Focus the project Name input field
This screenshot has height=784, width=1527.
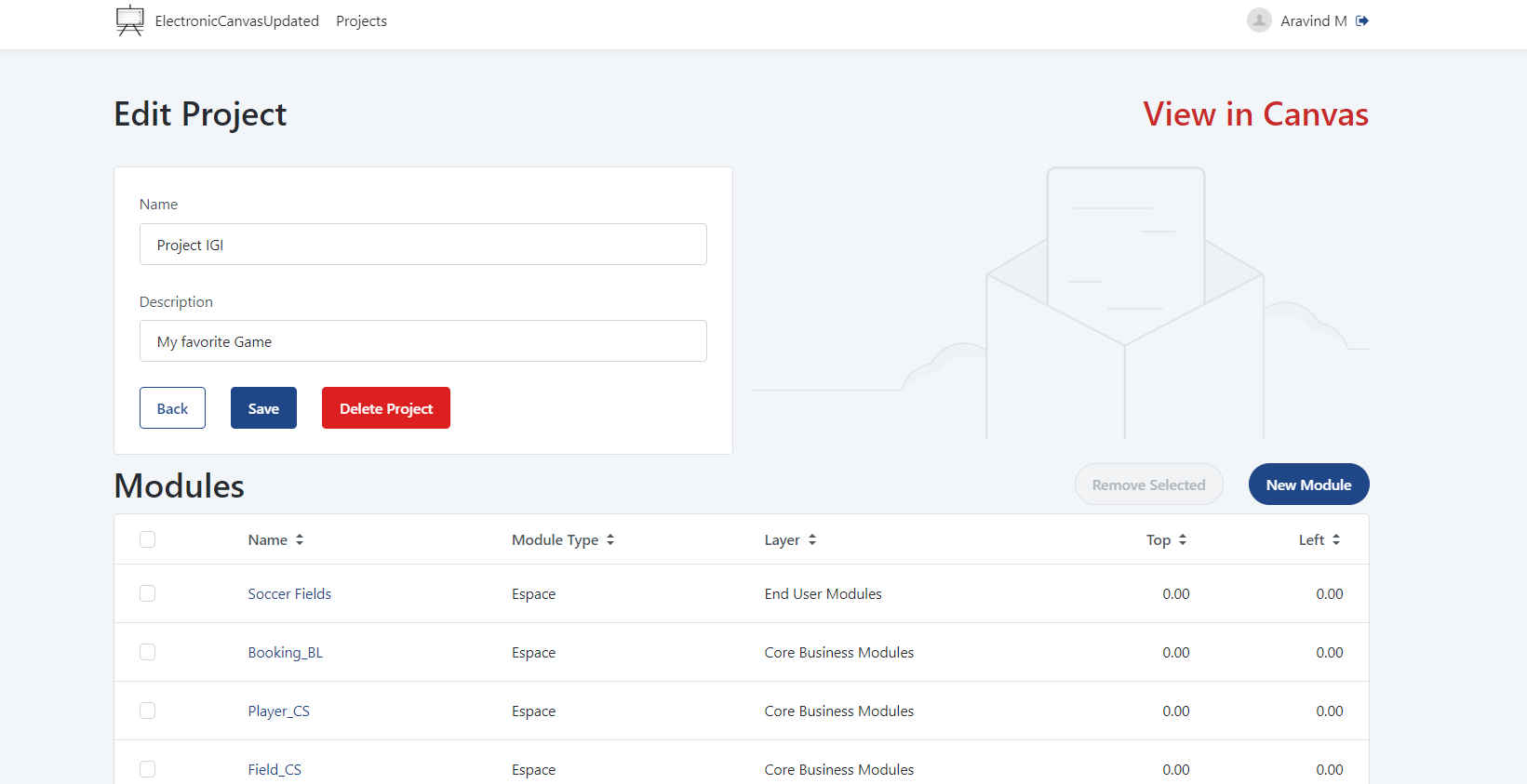[x=422, y=245]
